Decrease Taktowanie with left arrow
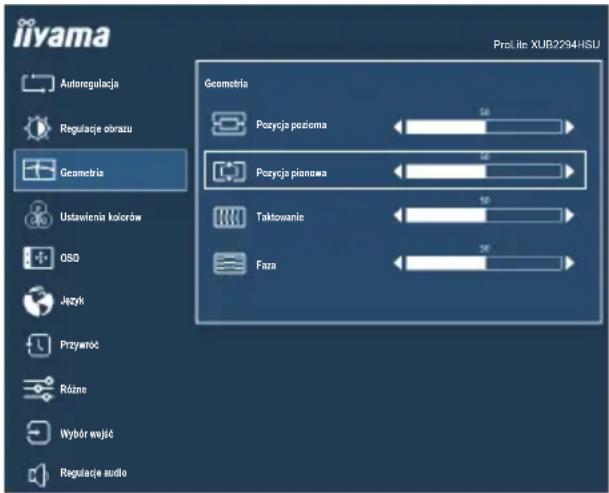609x493 pixels. pos(398,215)
